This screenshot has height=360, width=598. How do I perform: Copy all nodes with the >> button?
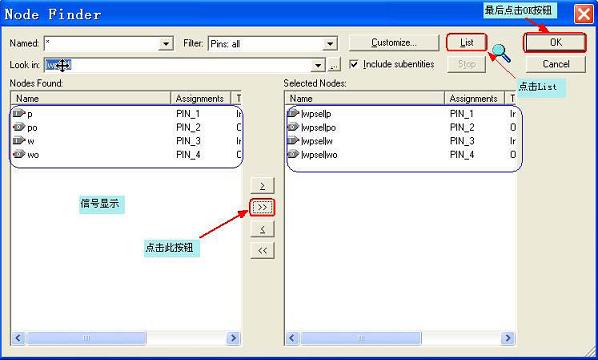[x=262, y=207]
